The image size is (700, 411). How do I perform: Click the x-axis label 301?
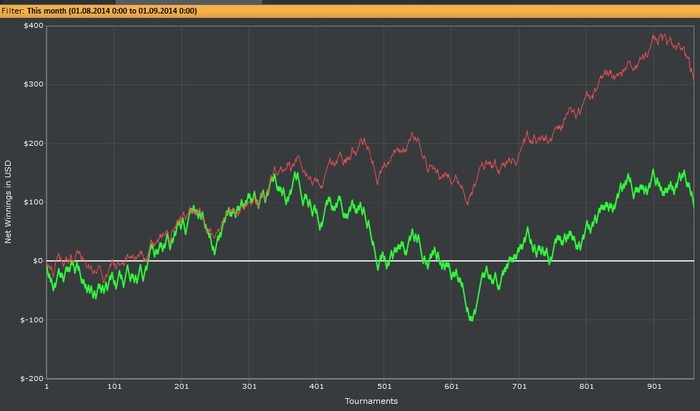[x=249, y=386]
